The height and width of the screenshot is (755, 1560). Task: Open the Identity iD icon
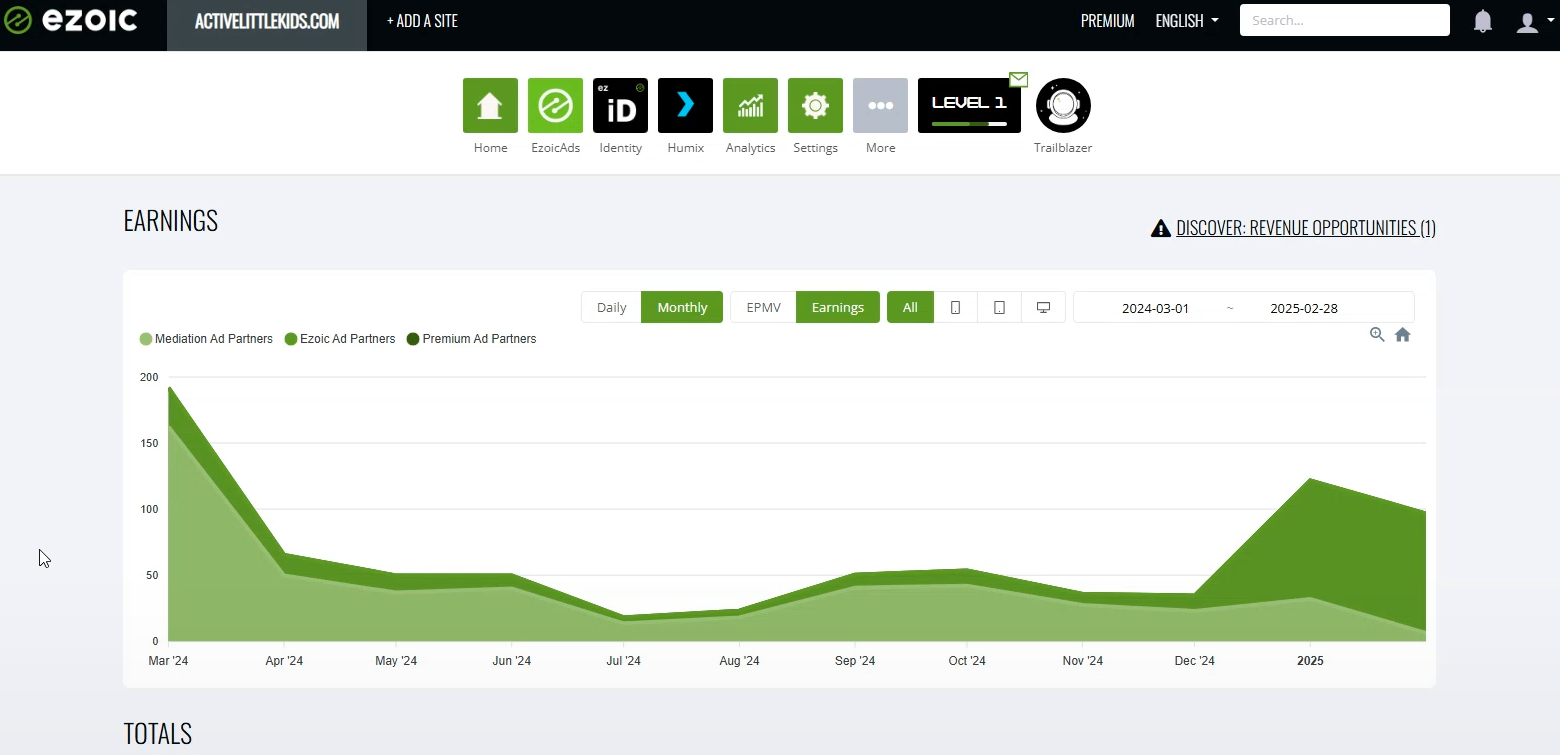(620, 105)
